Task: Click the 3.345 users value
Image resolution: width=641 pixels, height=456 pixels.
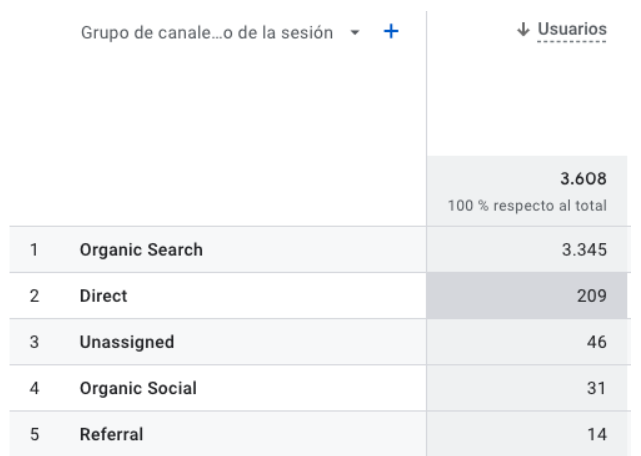Action: 584,249
